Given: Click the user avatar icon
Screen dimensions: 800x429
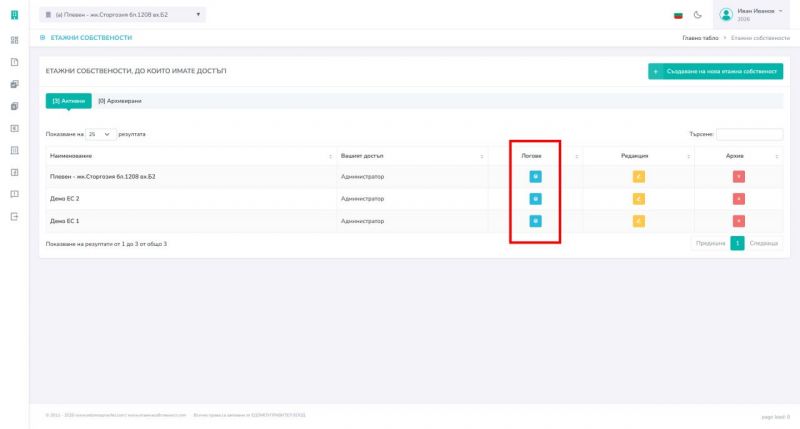Looking at the screenshot, I should click(x=726, y=14).
